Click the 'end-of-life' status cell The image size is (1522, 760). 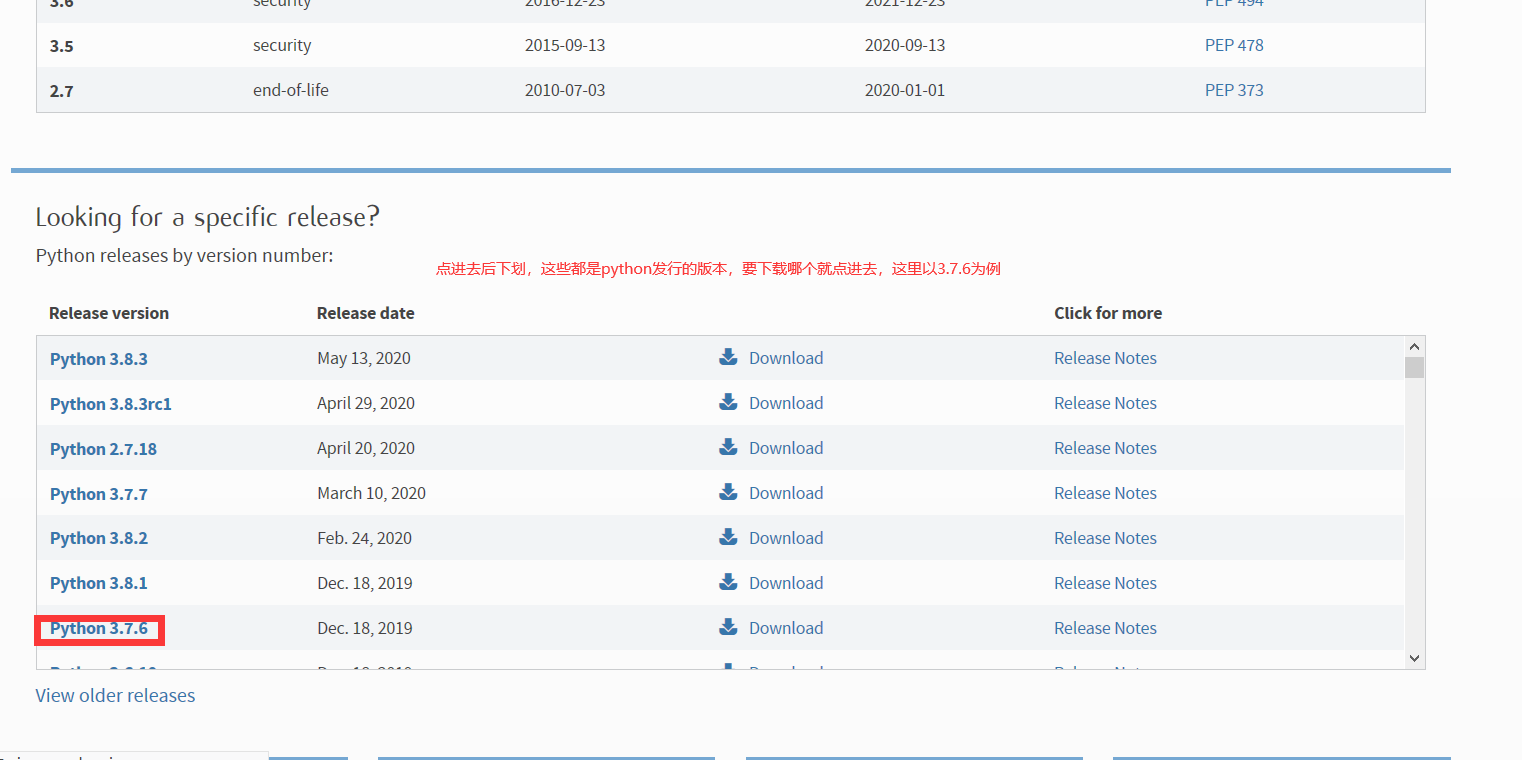tap(291, 90)
